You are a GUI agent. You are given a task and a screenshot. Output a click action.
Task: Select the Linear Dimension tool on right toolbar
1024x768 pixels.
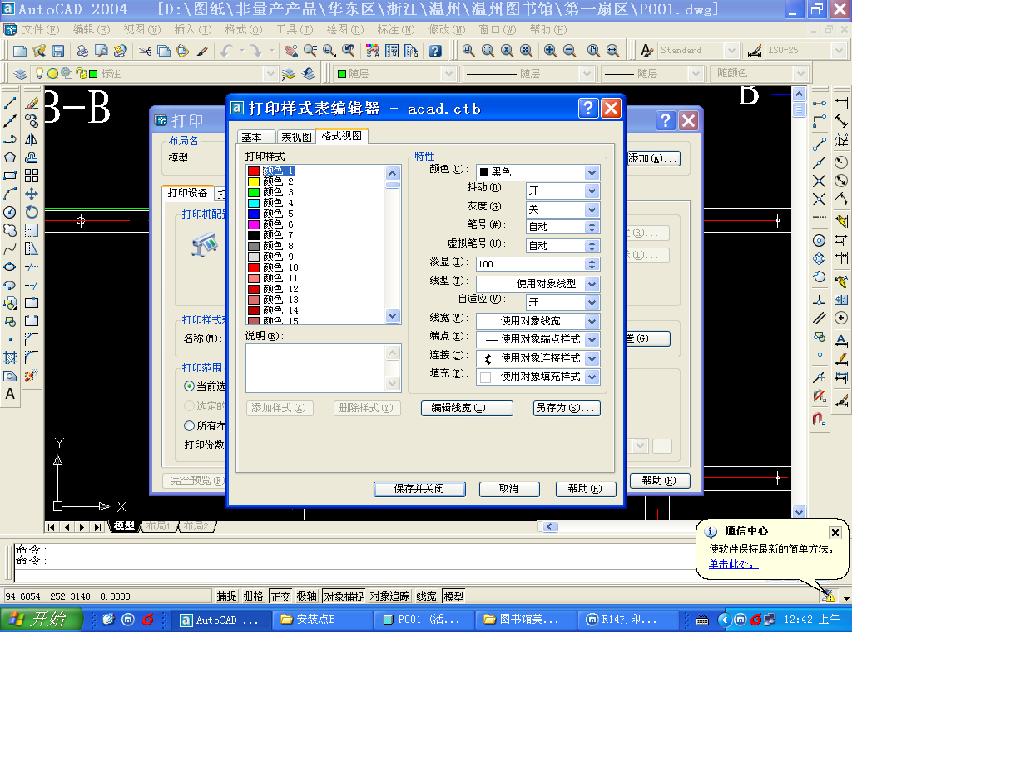click(842, 103)
